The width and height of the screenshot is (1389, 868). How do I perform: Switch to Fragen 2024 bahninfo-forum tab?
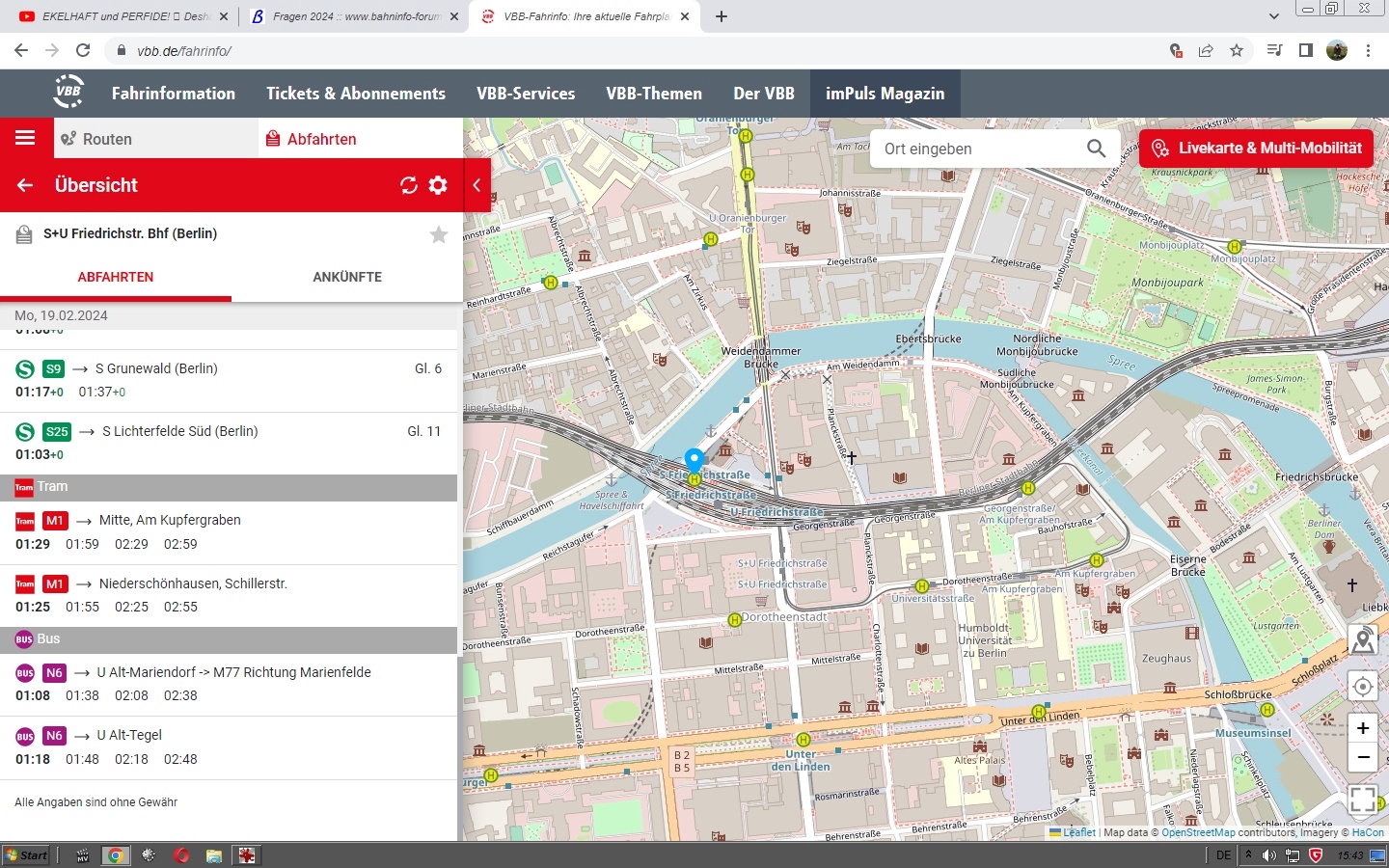(353, 16)
